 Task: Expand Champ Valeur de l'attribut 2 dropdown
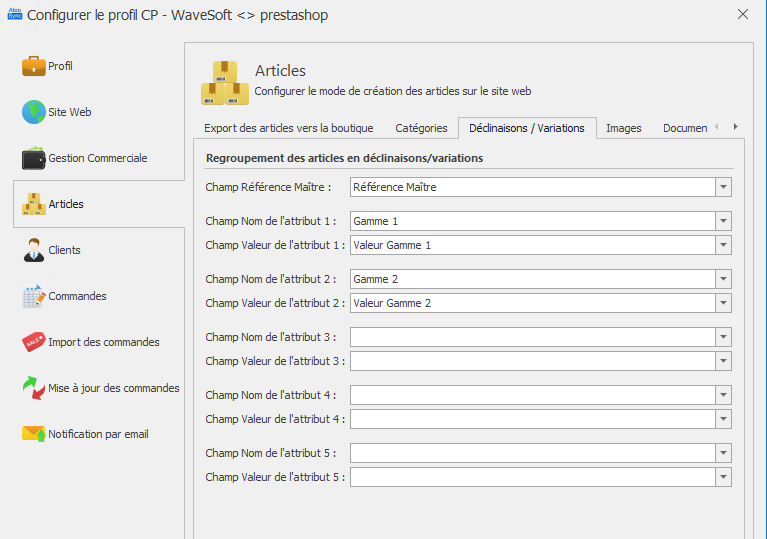723,303
